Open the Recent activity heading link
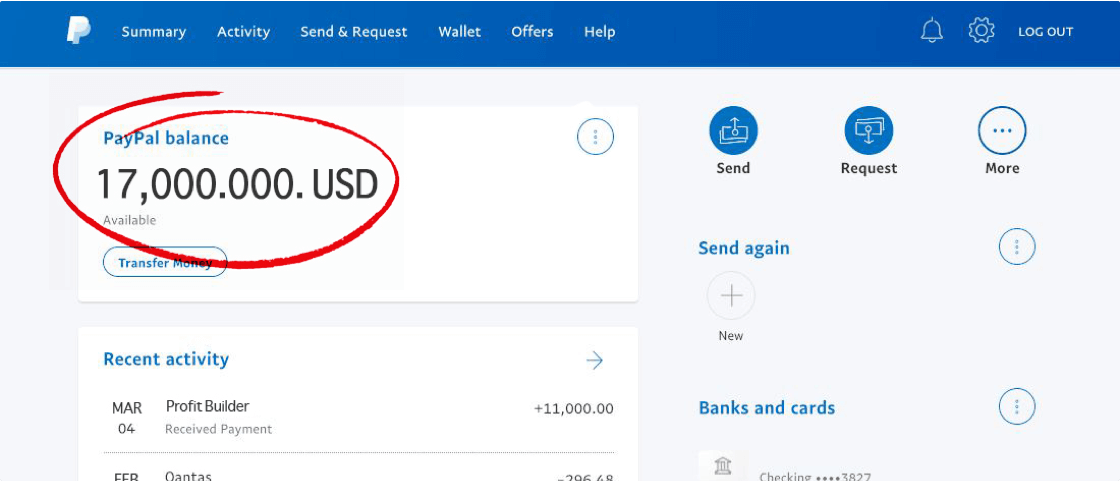This screenshot has height=482, width=1120. click(166, 359)
